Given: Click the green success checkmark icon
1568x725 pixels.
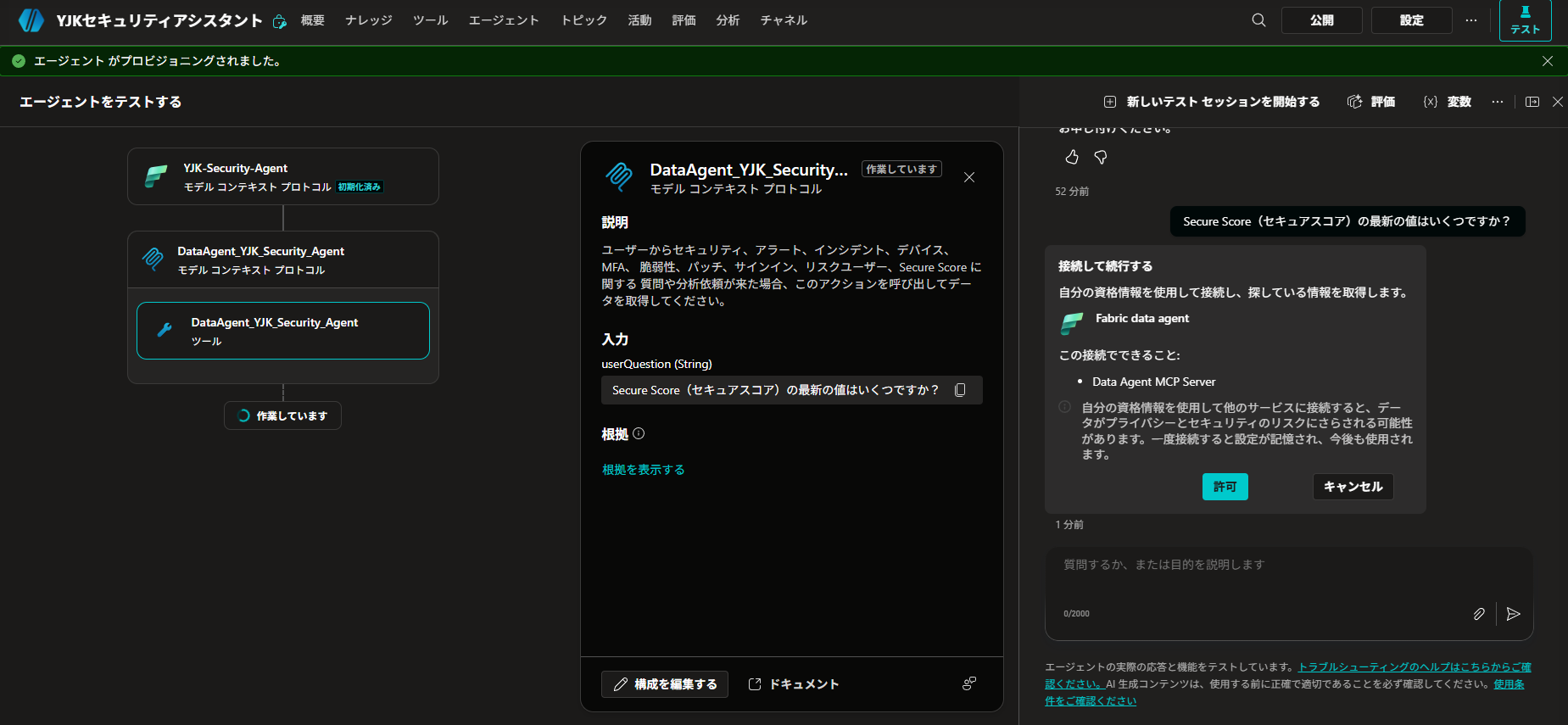Looking at the screenshot, I should 19,61.
